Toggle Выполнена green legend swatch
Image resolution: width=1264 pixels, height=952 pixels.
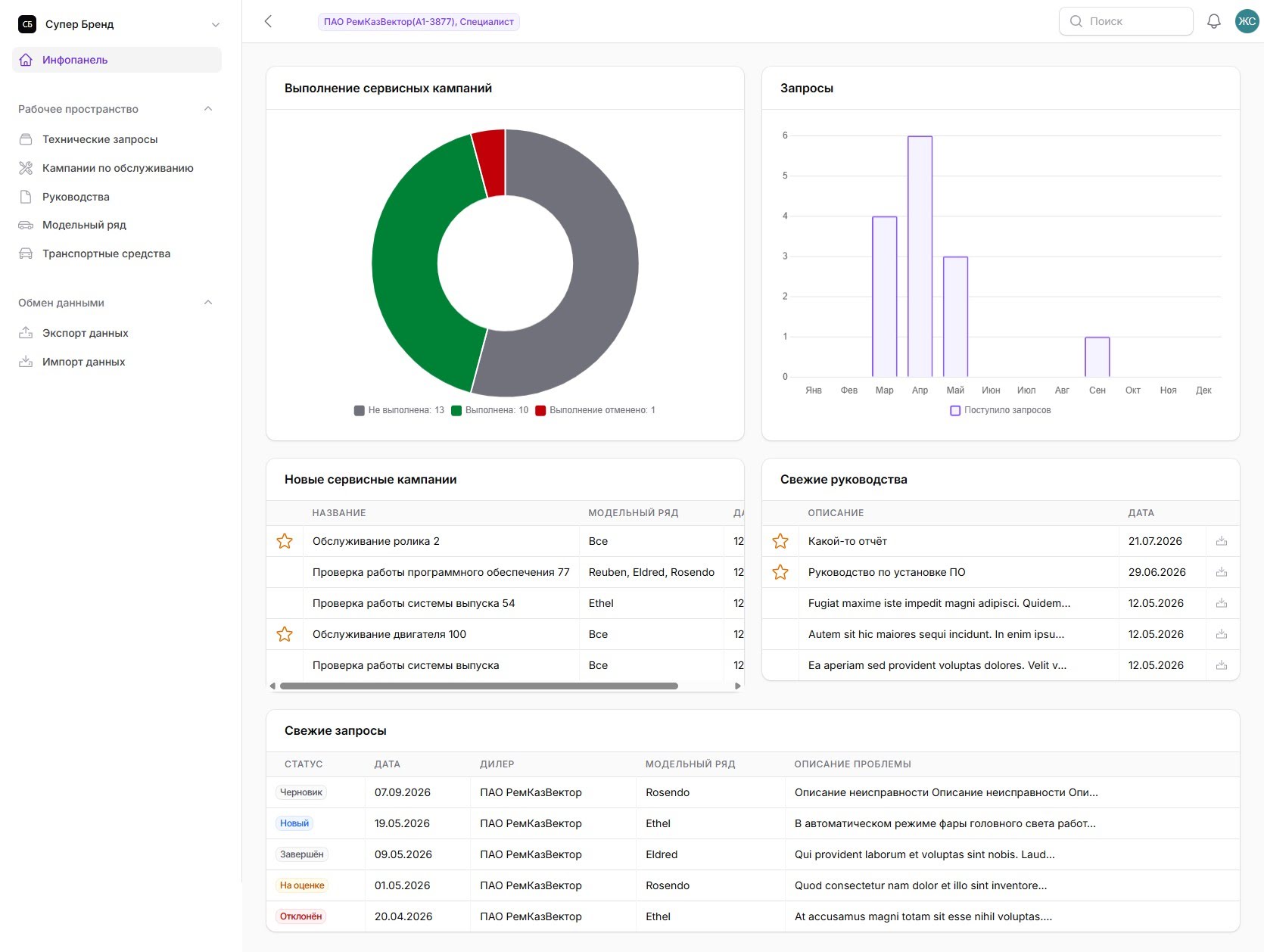click(456, 410)
